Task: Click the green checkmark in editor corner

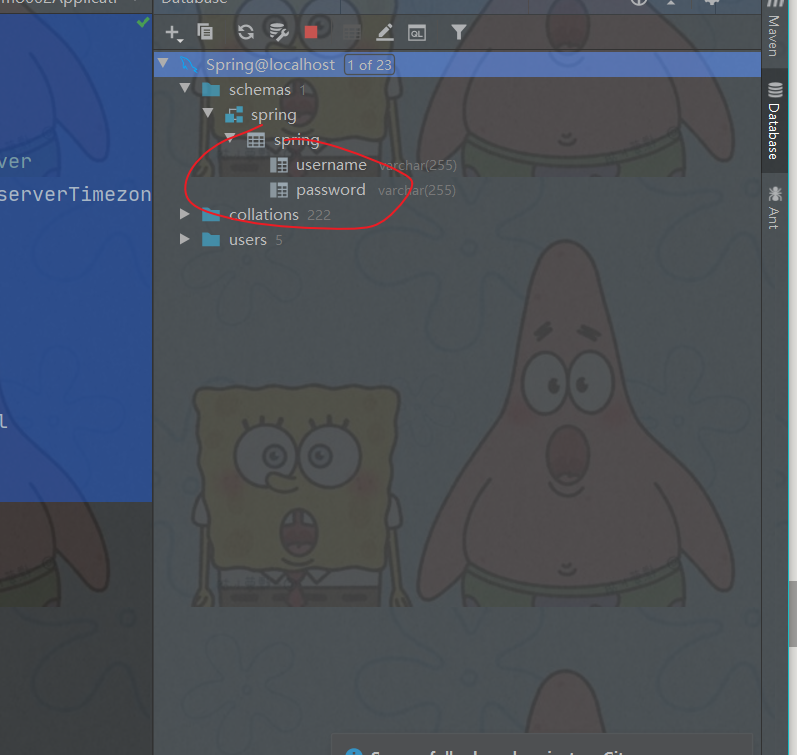Action: (143, 22)
